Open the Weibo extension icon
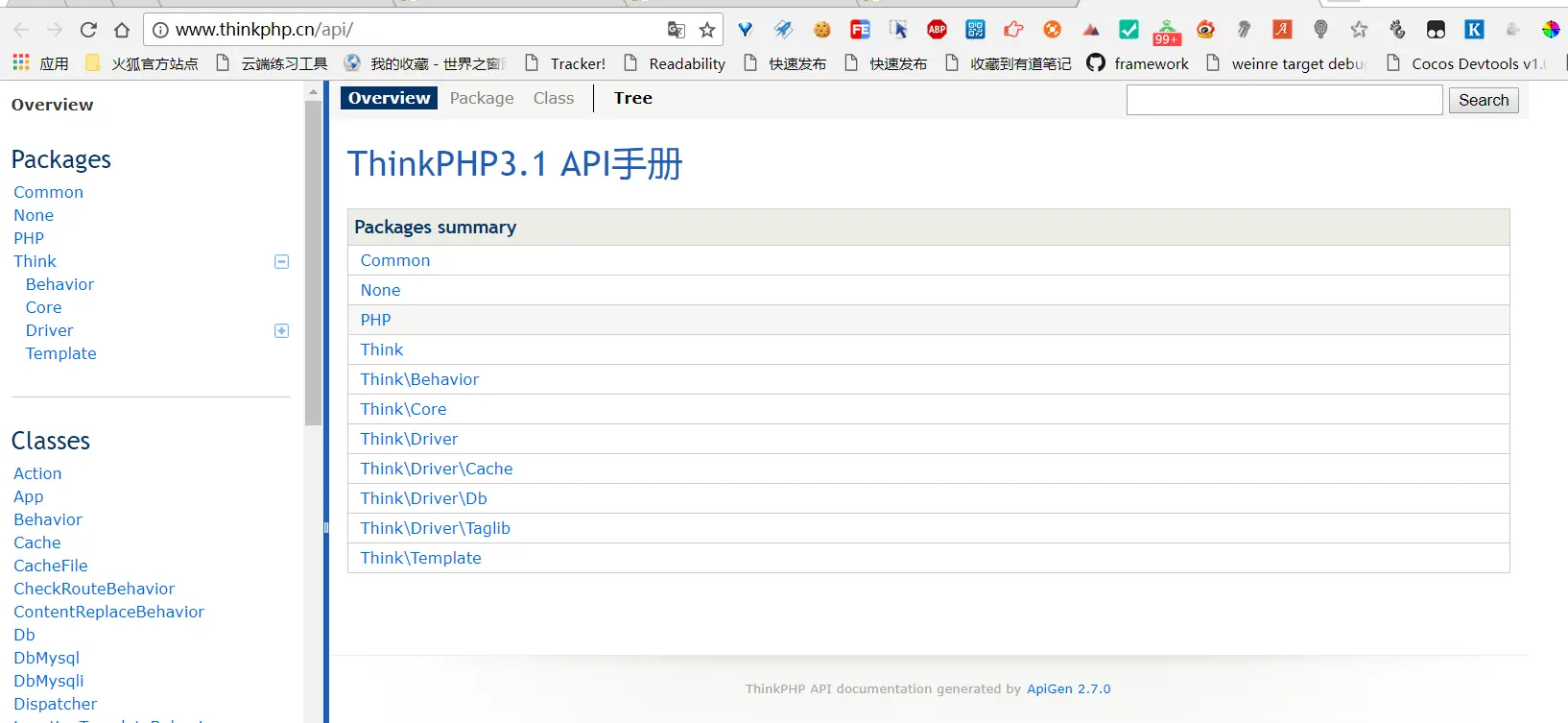 pos(1206,30)
